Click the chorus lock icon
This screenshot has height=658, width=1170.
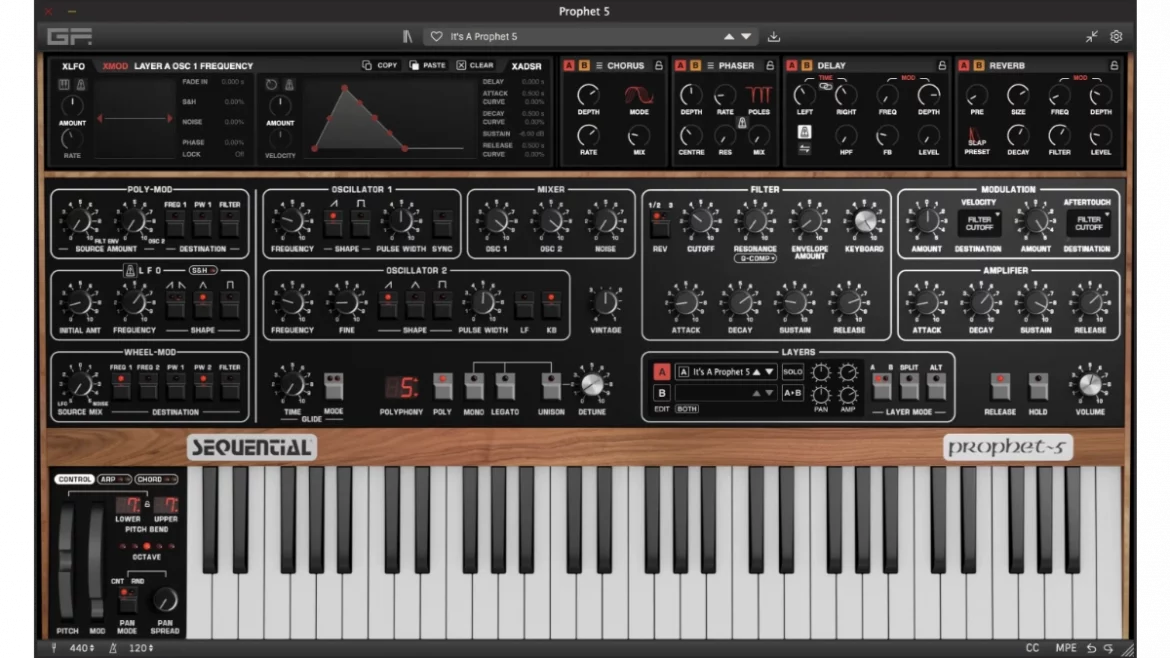(x=659, y=66)
